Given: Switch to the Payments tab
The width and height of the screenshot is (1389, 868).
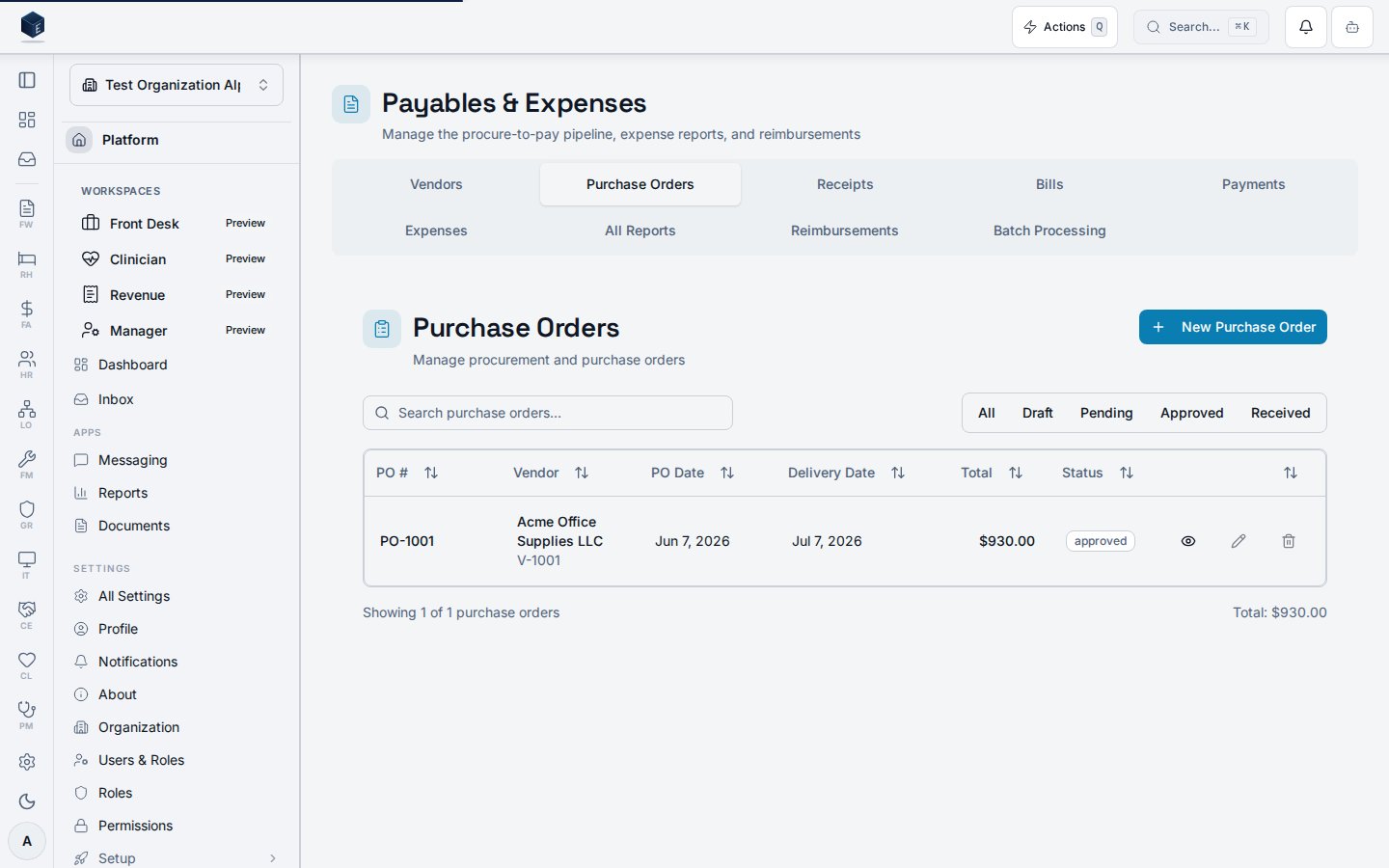Looking at the screenshot, I should click(x=1254, y=184).
